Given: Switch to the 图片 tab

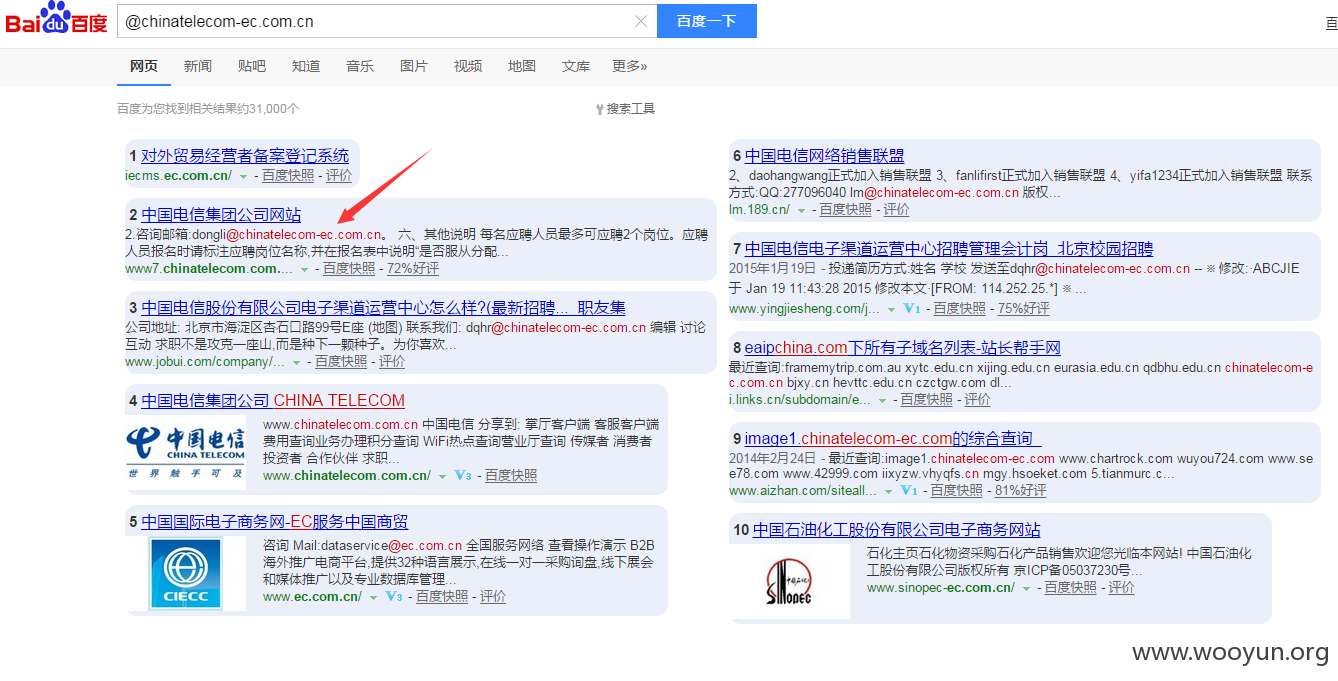Looking at the screenshot, I should 414,66.
